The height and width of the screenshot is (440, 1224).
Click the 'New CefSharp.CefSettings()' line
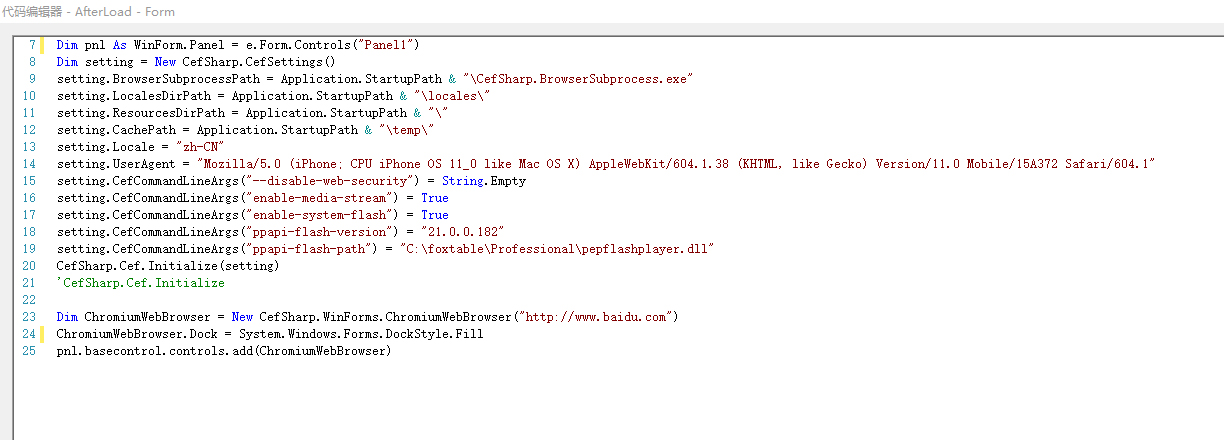tap(196, 62)
